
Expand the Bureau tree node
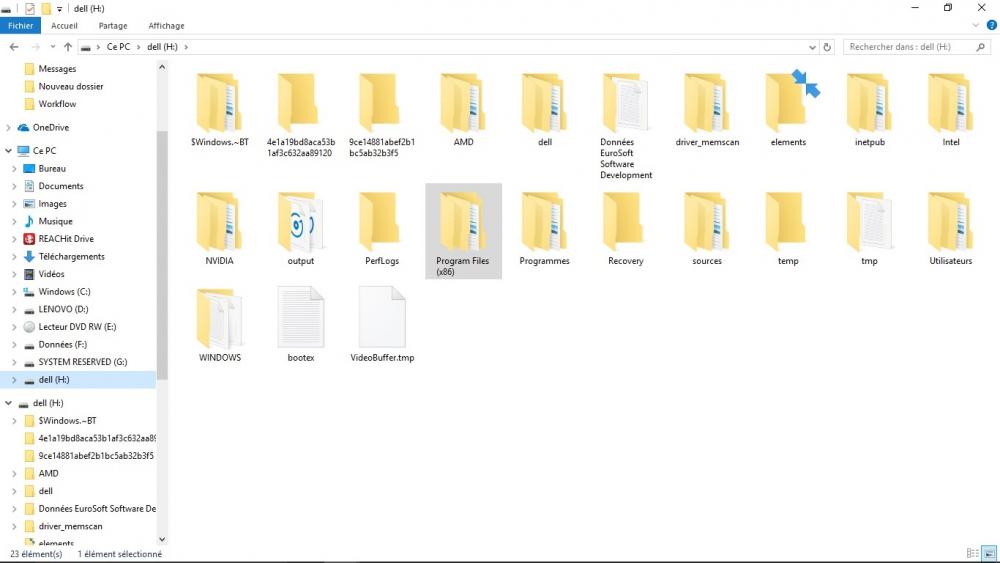(x=14, y=168)
